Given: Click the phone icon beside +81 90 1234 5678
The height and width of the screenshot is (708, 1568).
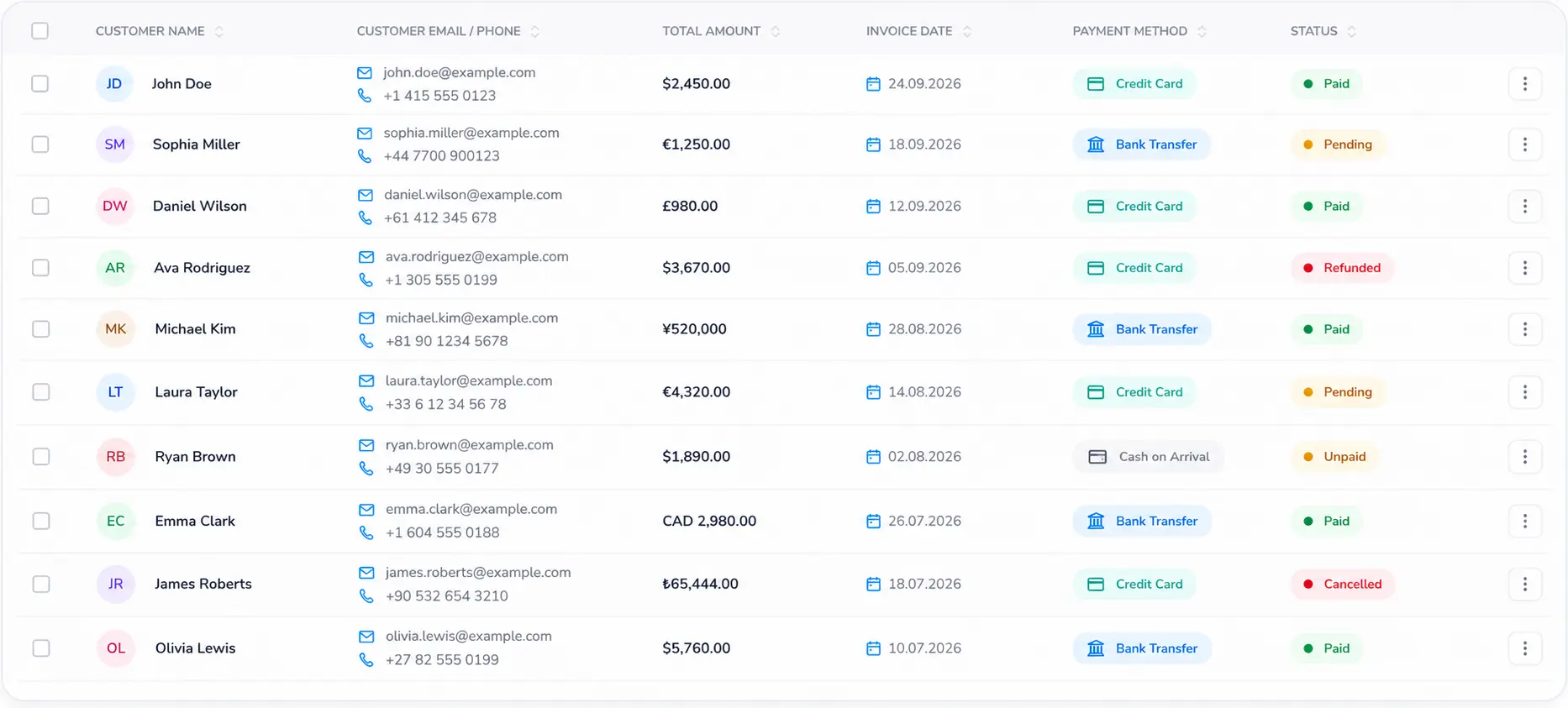Looking at the screenshot, I should tap(366, 341).
